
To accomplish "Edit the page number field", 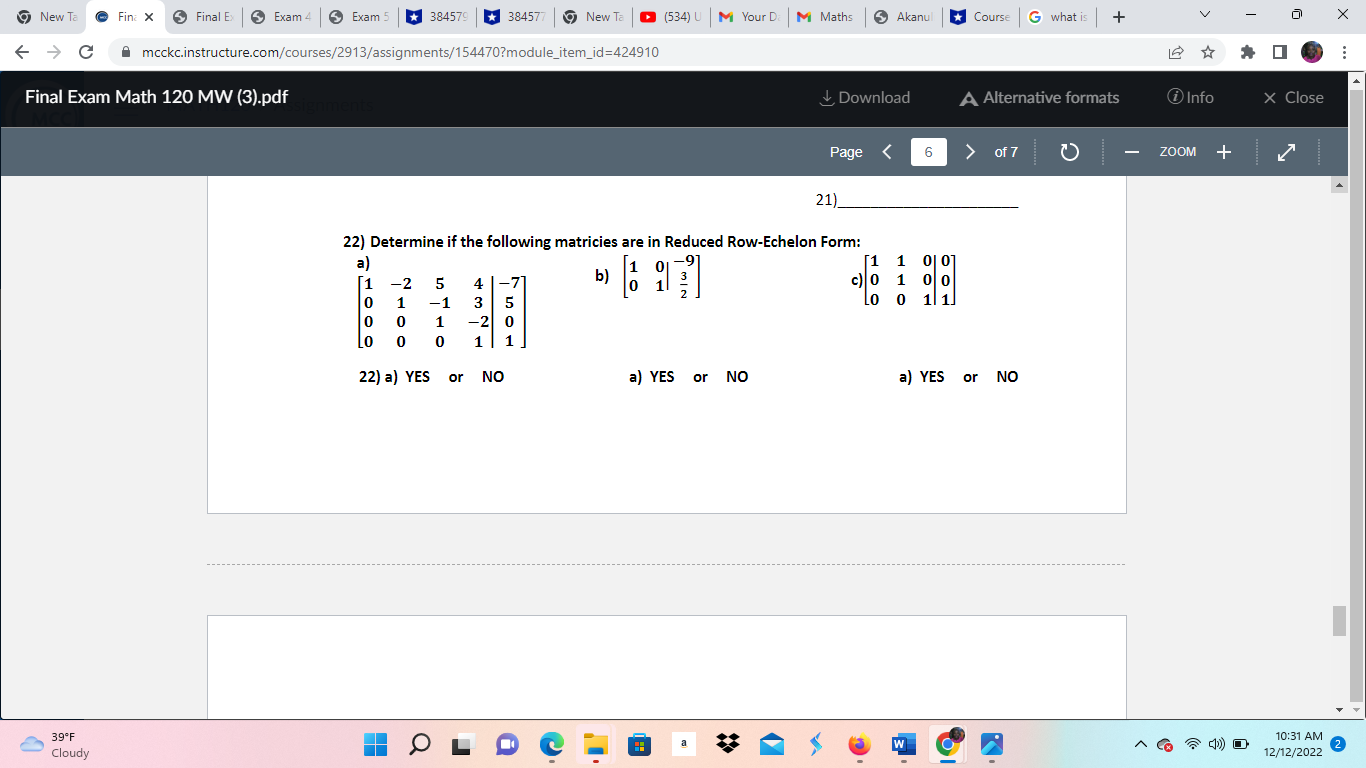I will 928,152.
